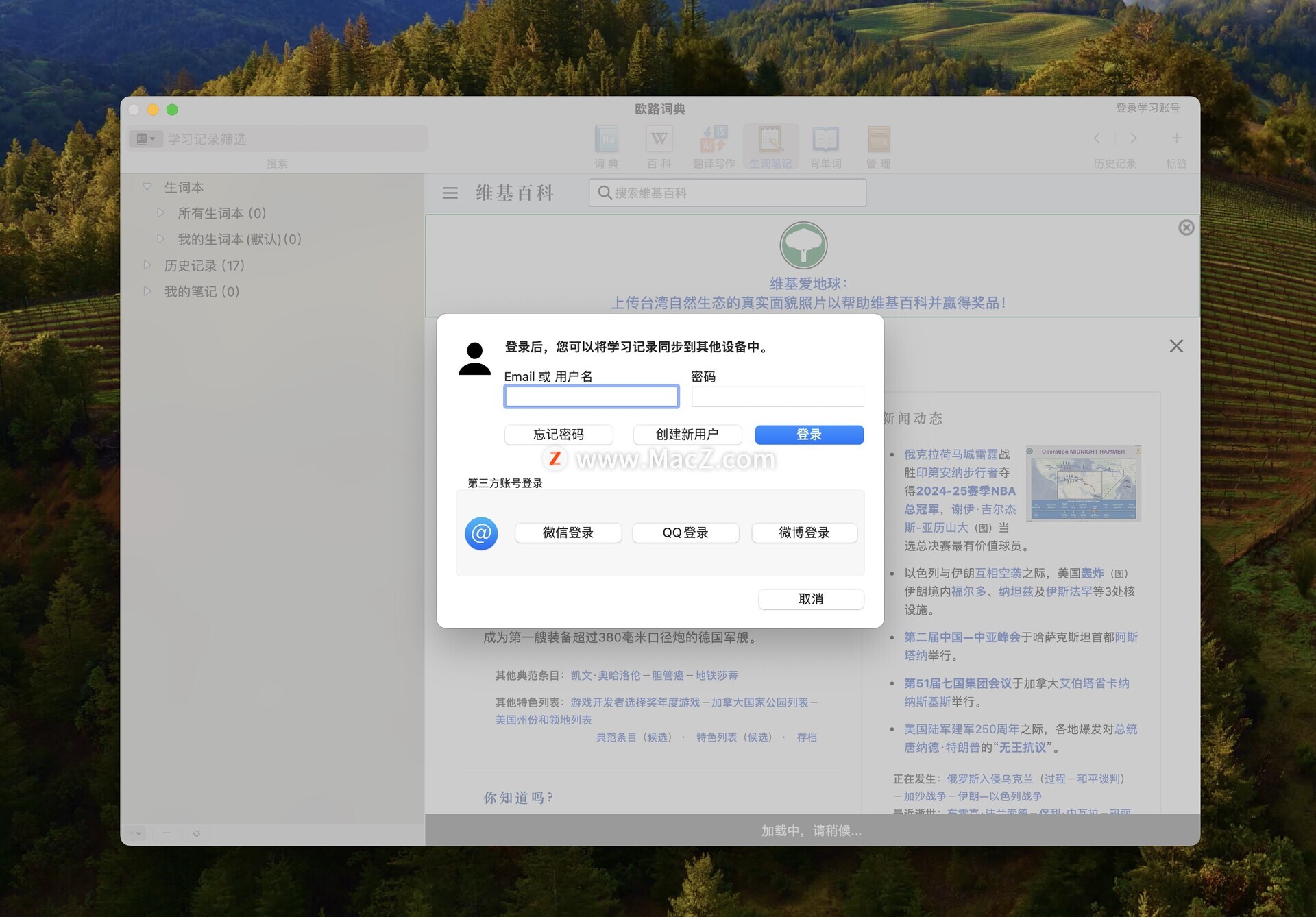Open the 存档 archive link
The width and height of the screenshot is (1316, 917).
coord(807,737)
